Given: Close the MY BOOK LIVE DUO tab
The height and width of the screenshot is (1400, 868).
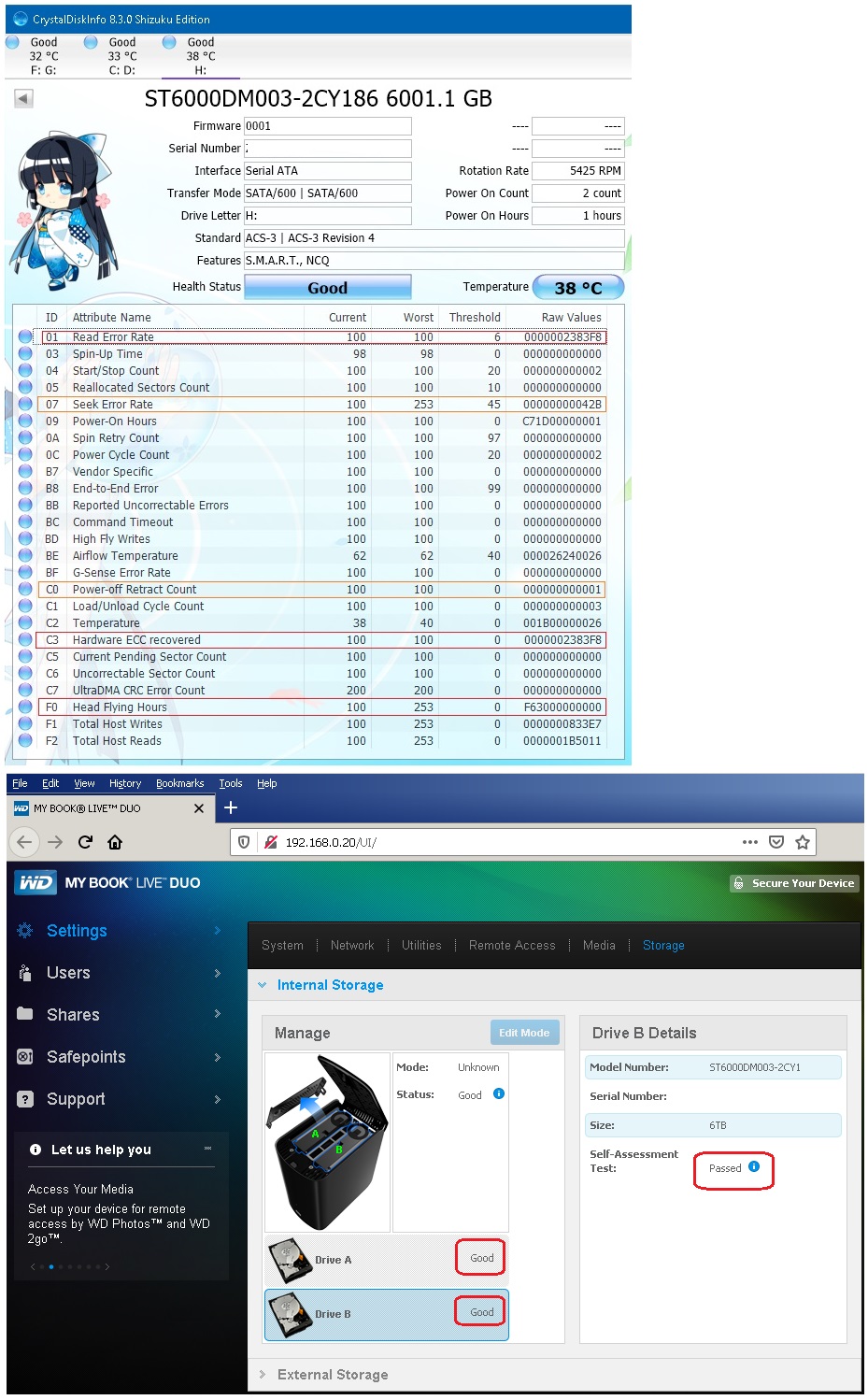Looking at the screenshot, I should tap(199, 808).
